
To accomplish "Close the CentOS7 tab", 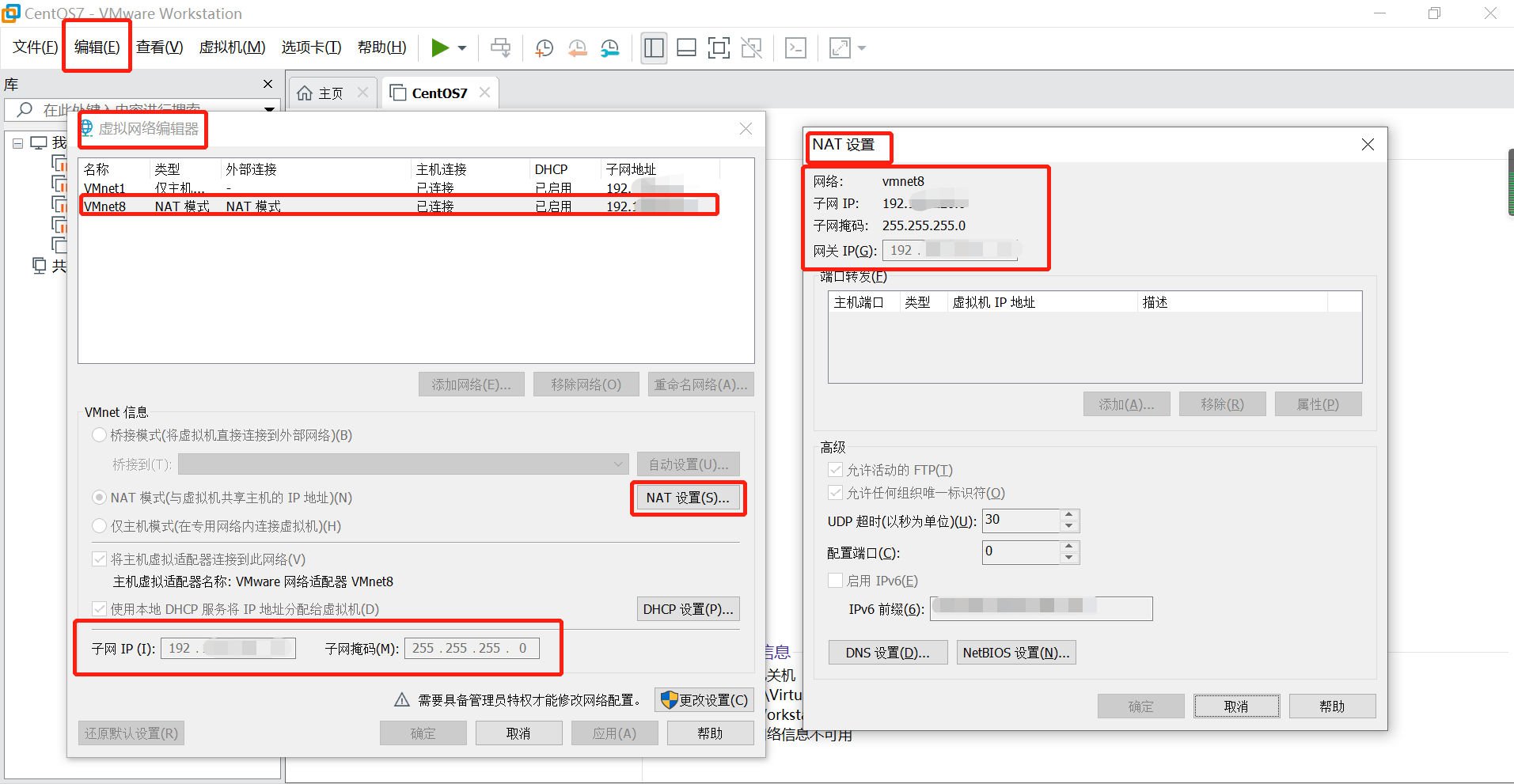I will [484, 93].
